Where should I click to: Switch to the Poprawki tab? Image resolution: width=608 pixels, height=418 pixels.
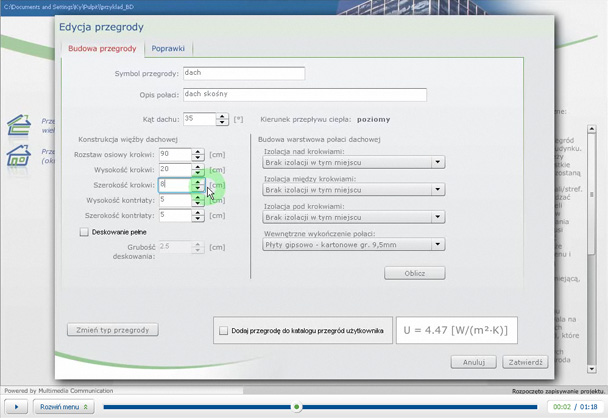point(168,48)
